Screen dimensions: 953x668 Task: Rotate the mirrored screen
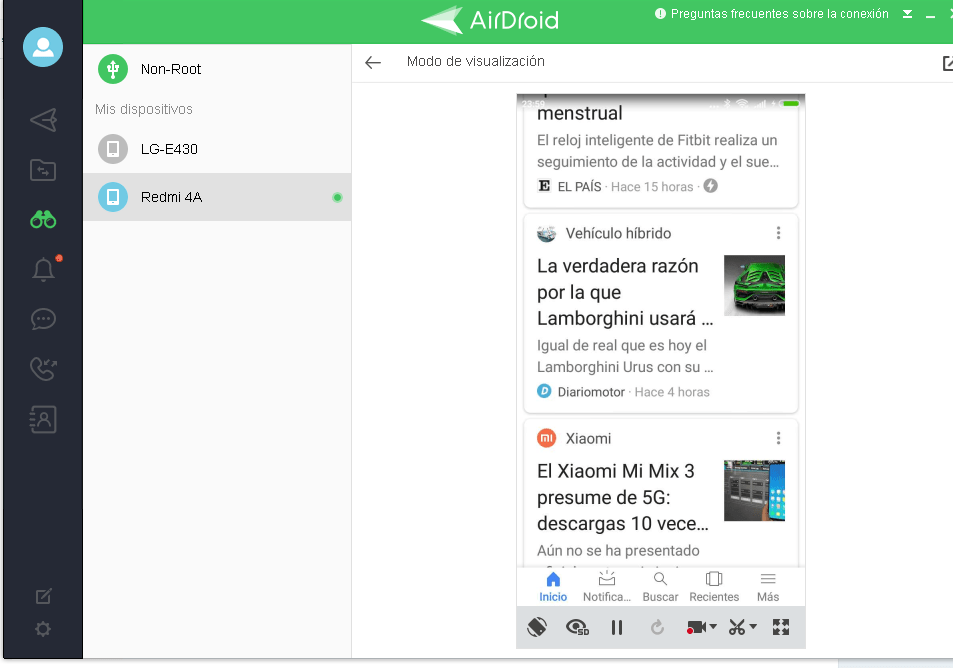tap(537, 627)
